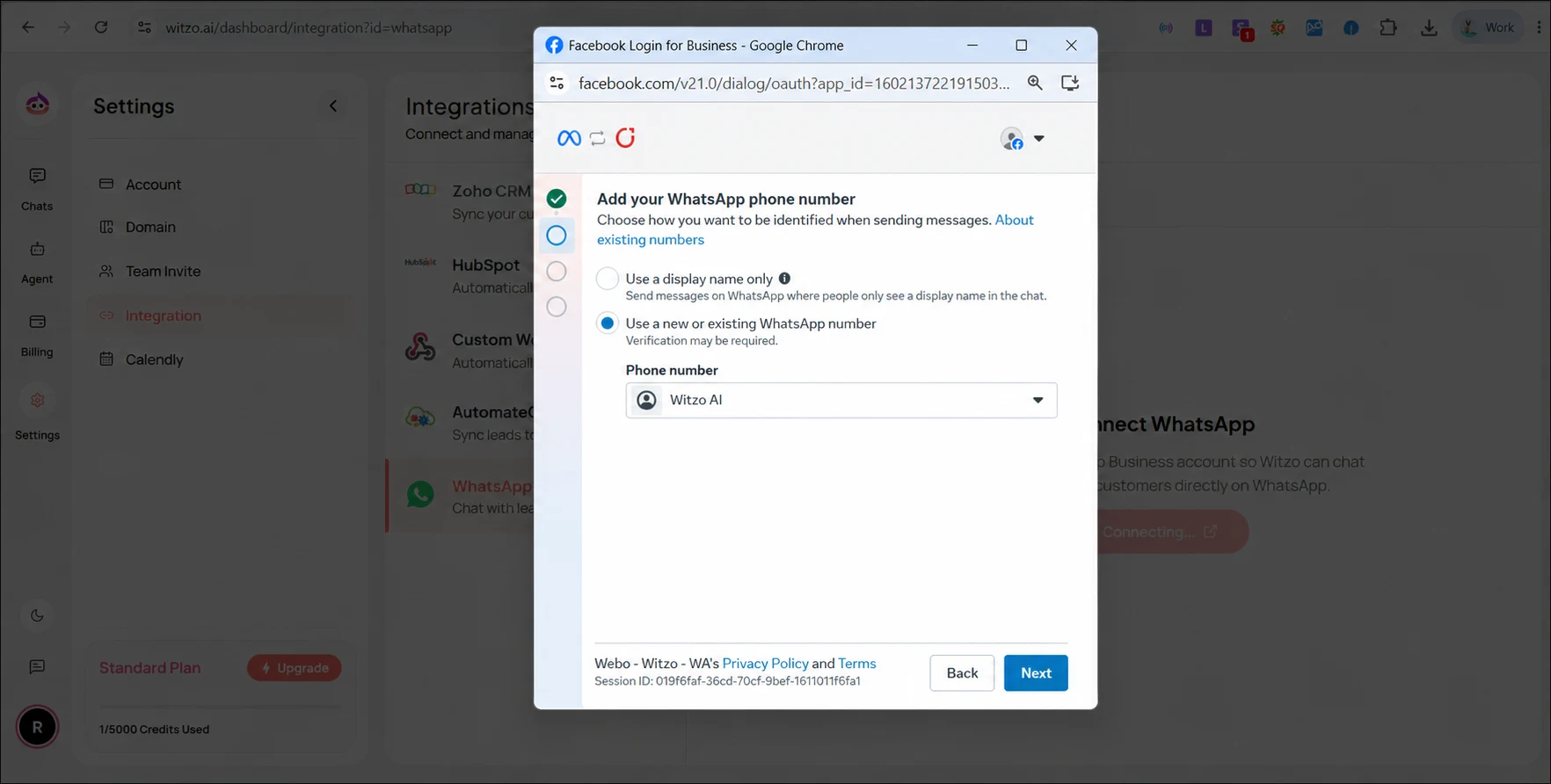This screenshot has height=784, width=1551.
Task: Open Chrome three-dot menu
Action: 1539,27
